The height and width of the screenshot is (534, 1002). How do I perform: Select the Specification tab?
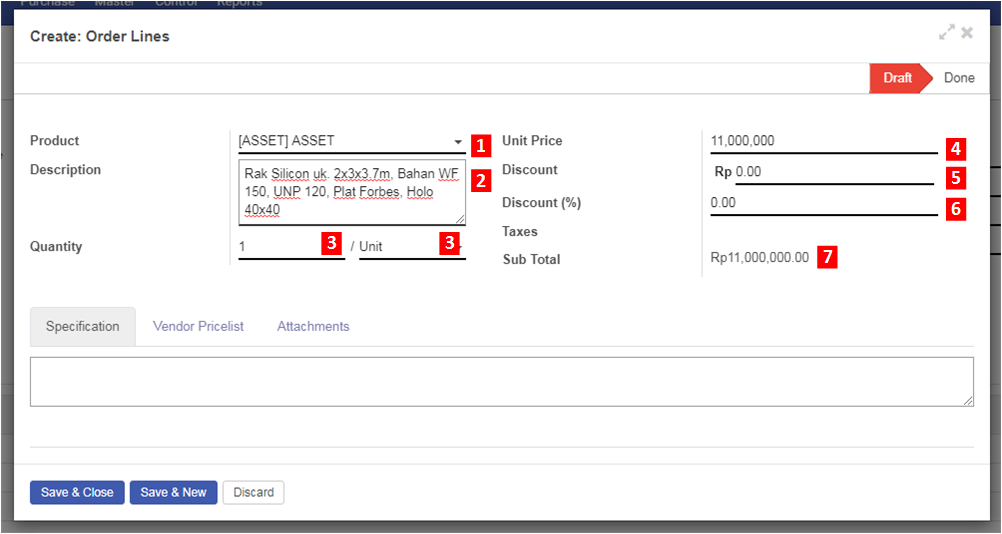(x=82, y=326)
